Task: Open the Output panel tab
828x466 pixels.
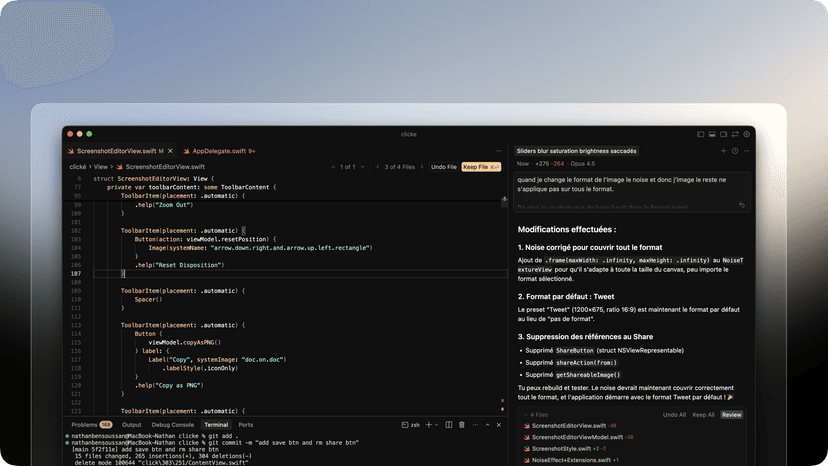Action: tap(131, 425)
